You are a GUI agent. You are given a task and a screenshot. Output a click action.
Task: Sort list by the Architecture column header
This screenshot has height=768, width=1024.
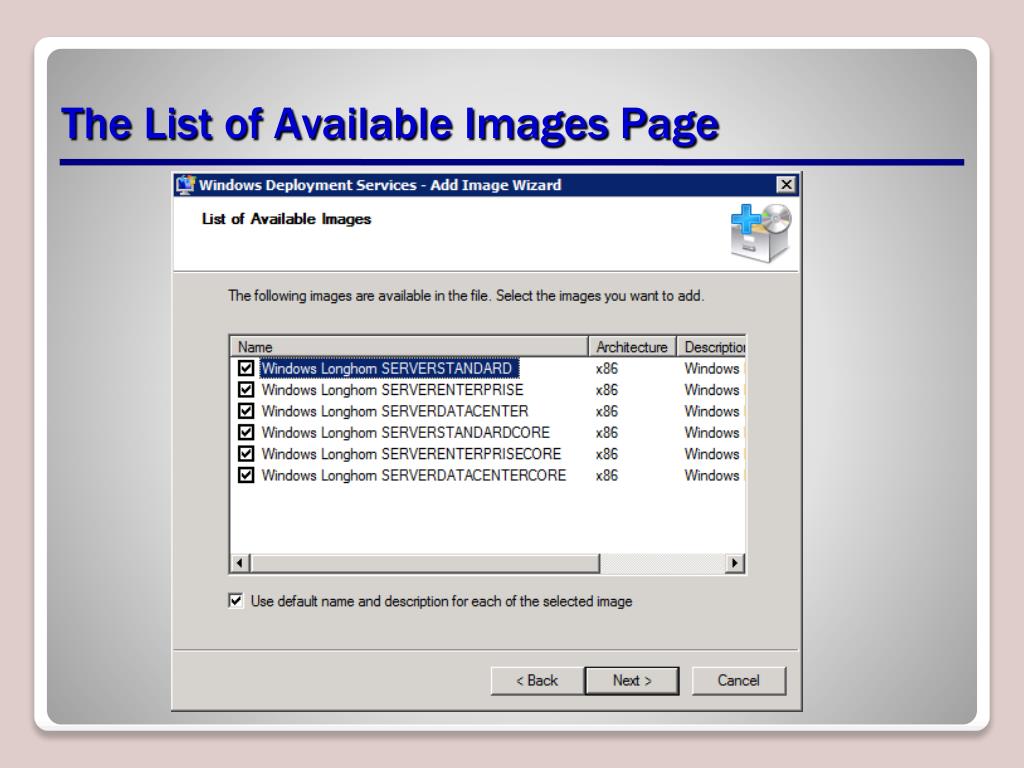coord(632,347)
